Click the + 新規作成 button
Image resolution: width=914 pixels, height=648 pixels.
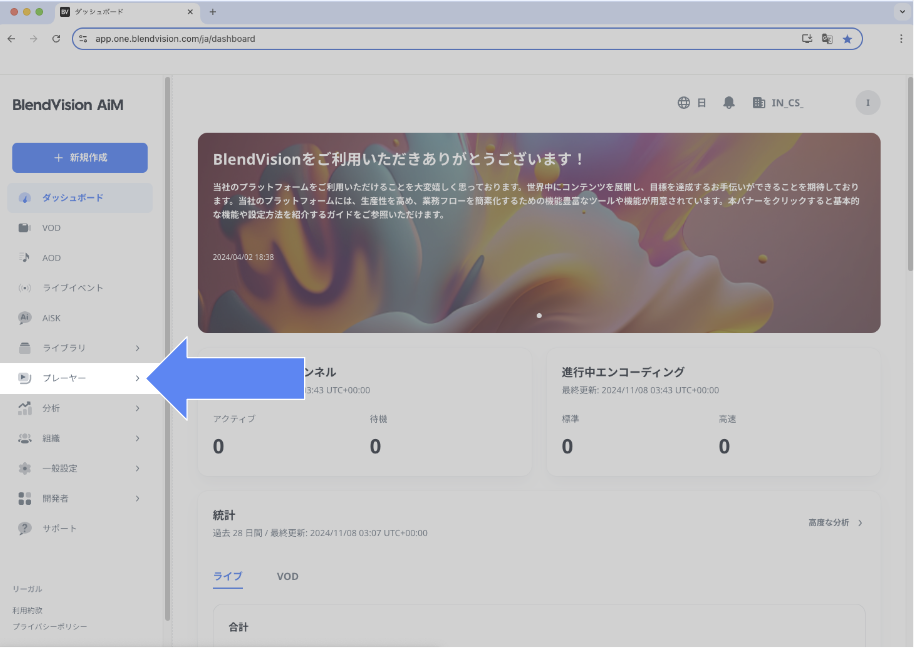(80, 158)
